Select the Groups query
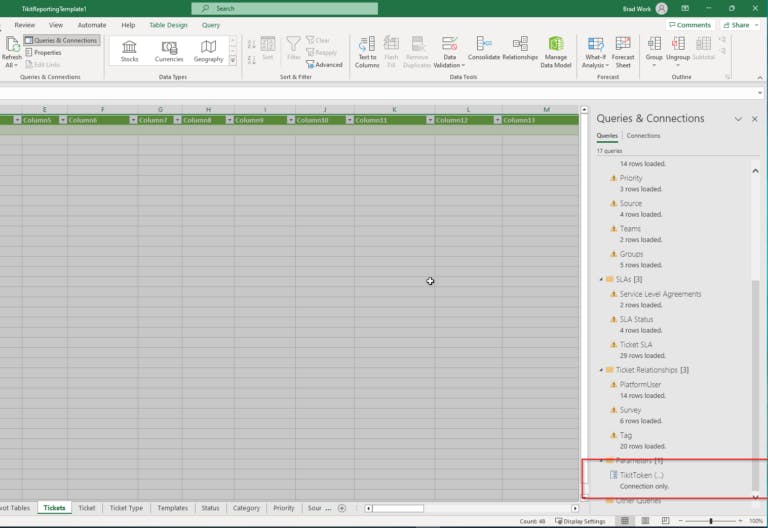Screen dimensions: 768x528 point(631,254)
